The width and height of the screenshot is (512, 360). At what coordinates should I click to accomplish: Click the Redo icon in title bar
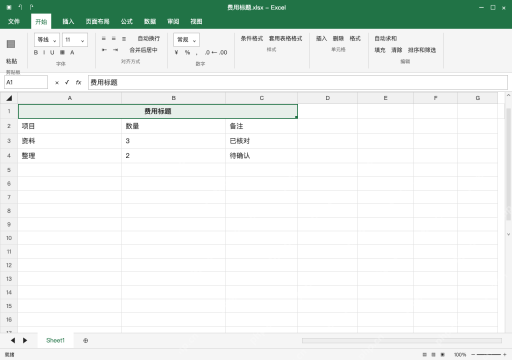click(31, 7)
